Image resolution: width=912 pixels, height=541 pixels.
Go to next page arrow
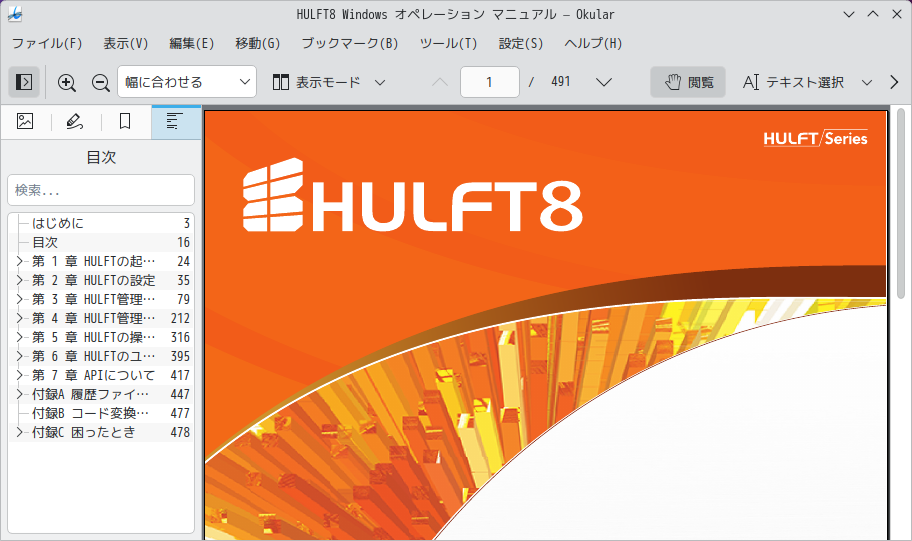[x=604, y=82]
